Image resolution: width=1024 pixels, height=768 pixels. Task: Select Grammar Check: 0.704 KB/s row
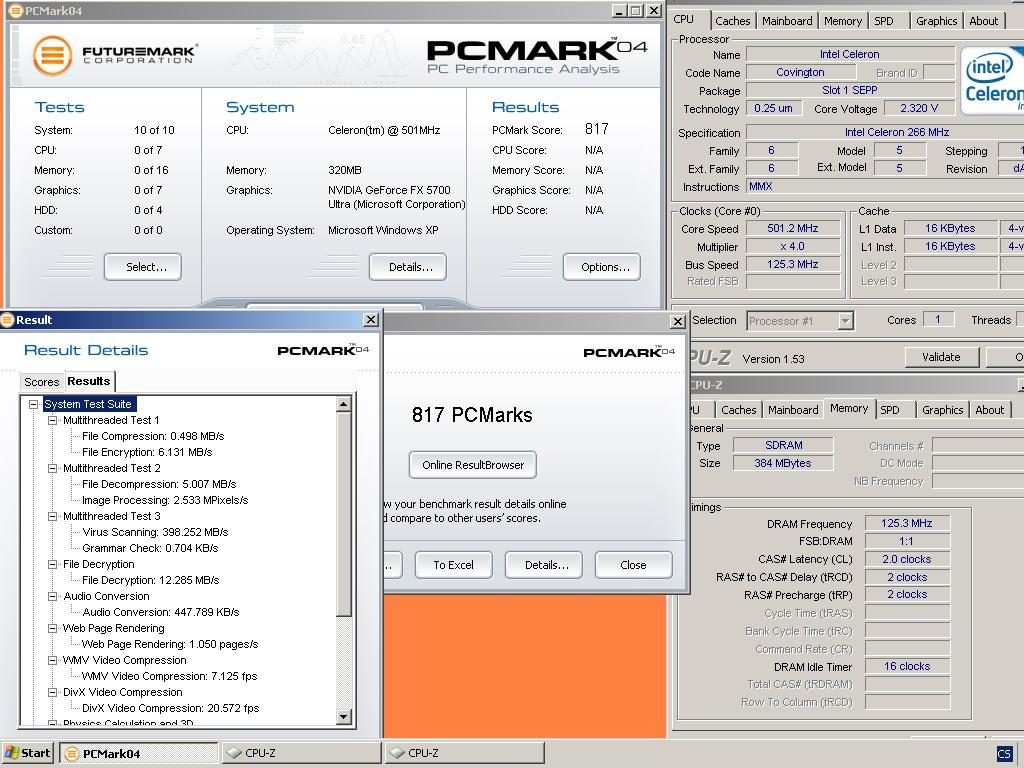tap(150, 548)
